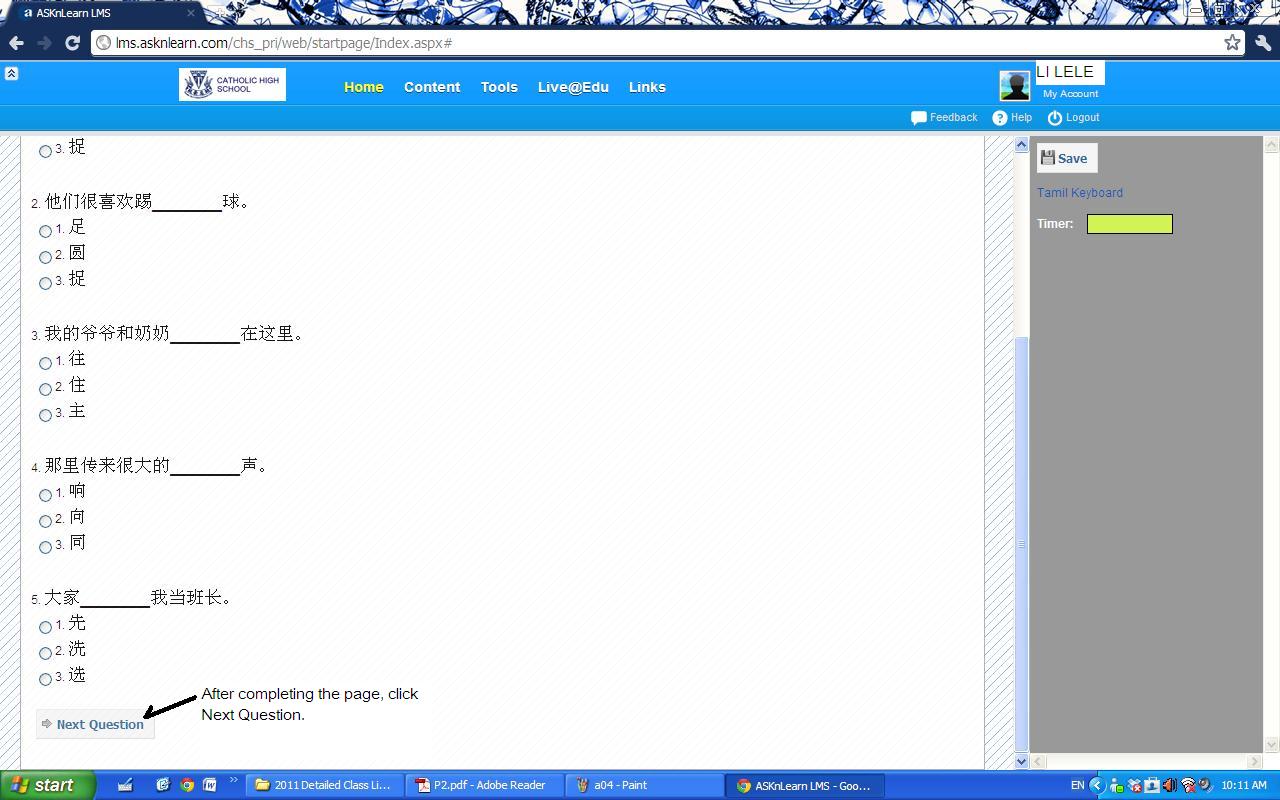Click the browser back arrow
This screenshot has width=1280, height=800.
pos(16,43)
